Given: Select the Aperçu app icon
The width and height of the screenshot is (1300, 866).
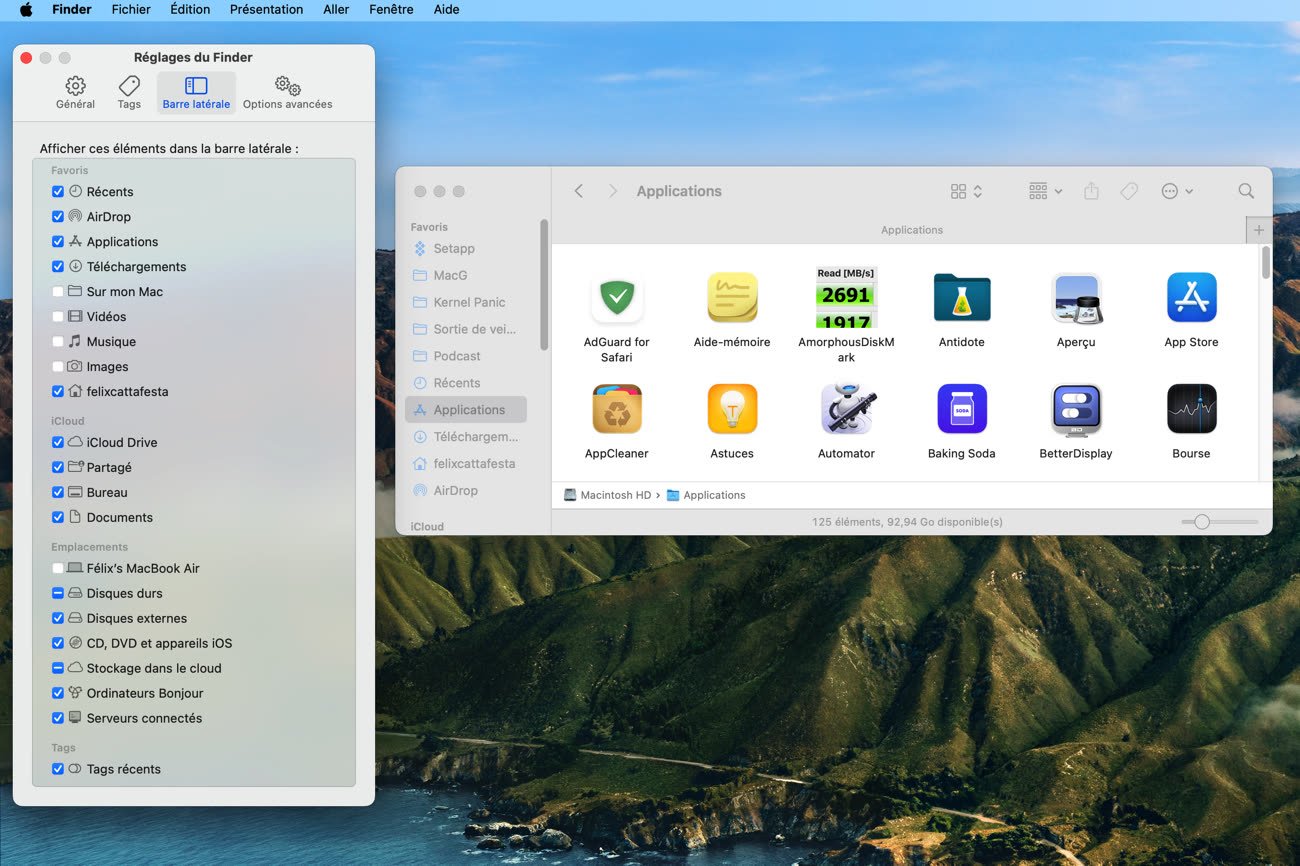Looking at the screenshot, I should pos(1076,298).
